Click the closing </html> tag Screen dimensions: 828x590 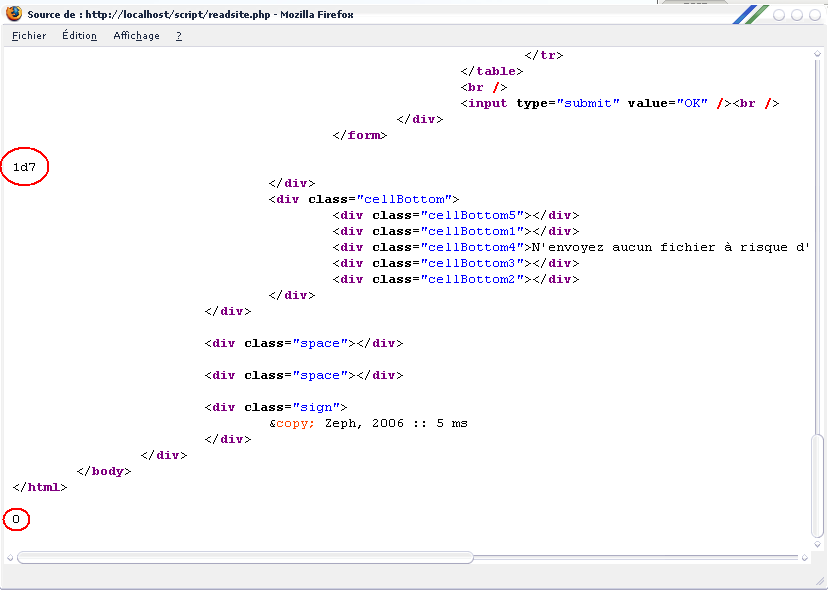coord(40,487)
